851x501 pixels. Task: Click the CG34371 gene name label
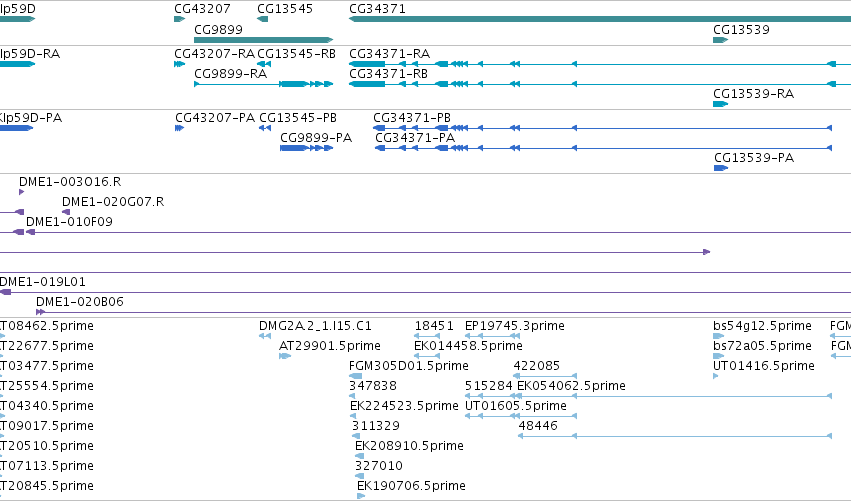[377, 9]
